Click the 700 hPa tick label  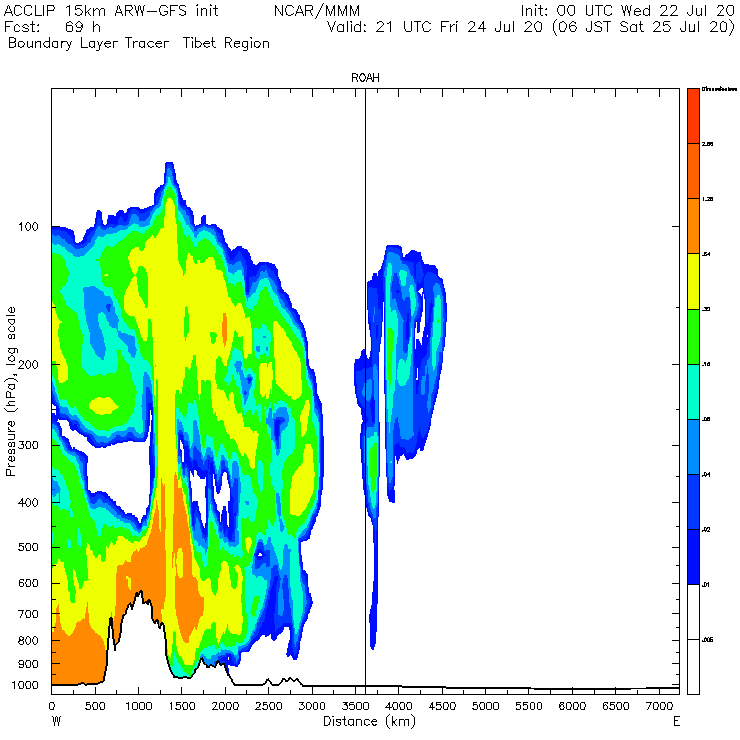[28, 614]
